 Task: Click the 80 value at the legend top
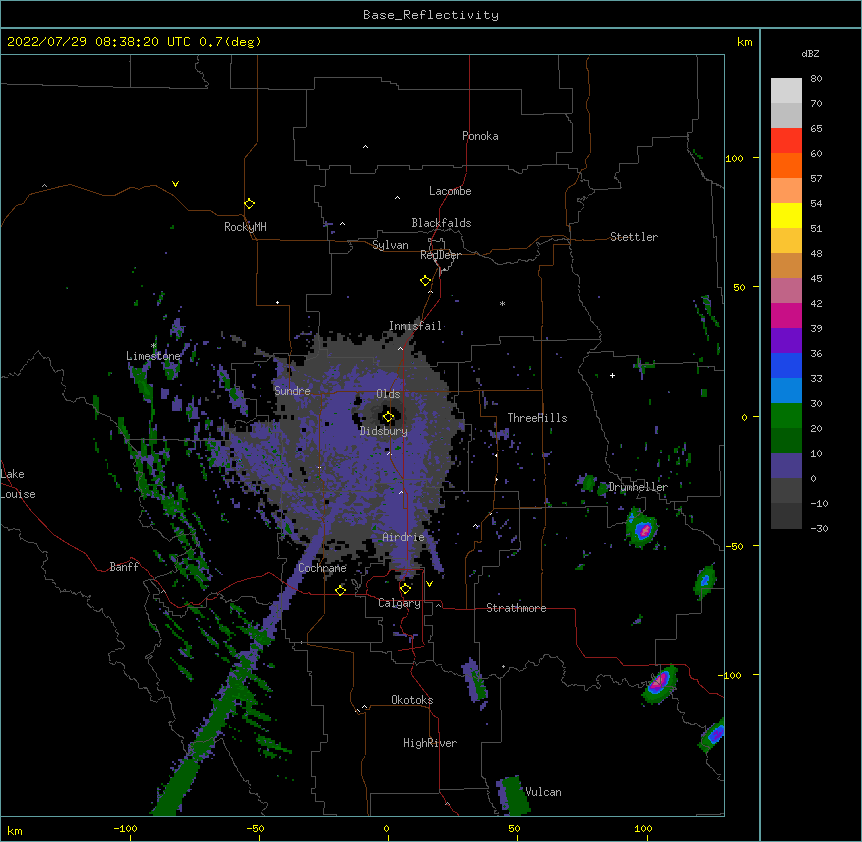tap(816, 79)
